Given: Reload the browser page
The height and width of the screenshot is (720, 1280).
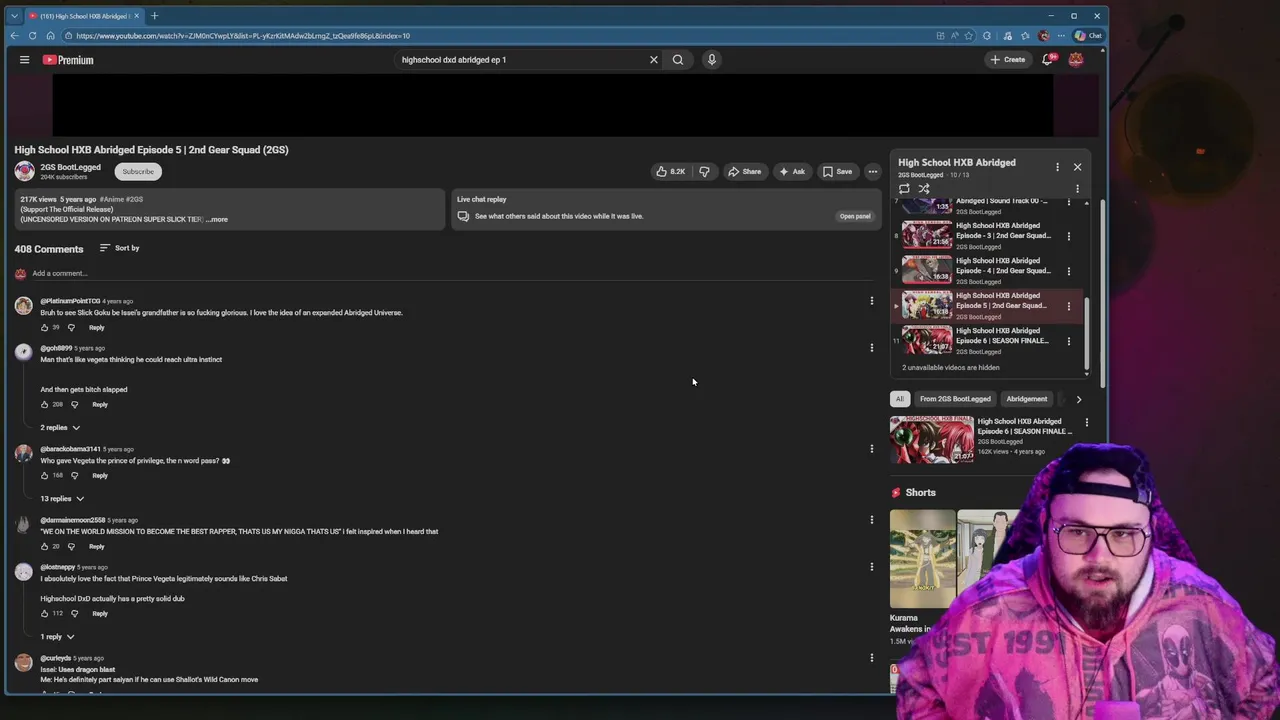Looking at the screenshot, I should [x=32, y=36].
